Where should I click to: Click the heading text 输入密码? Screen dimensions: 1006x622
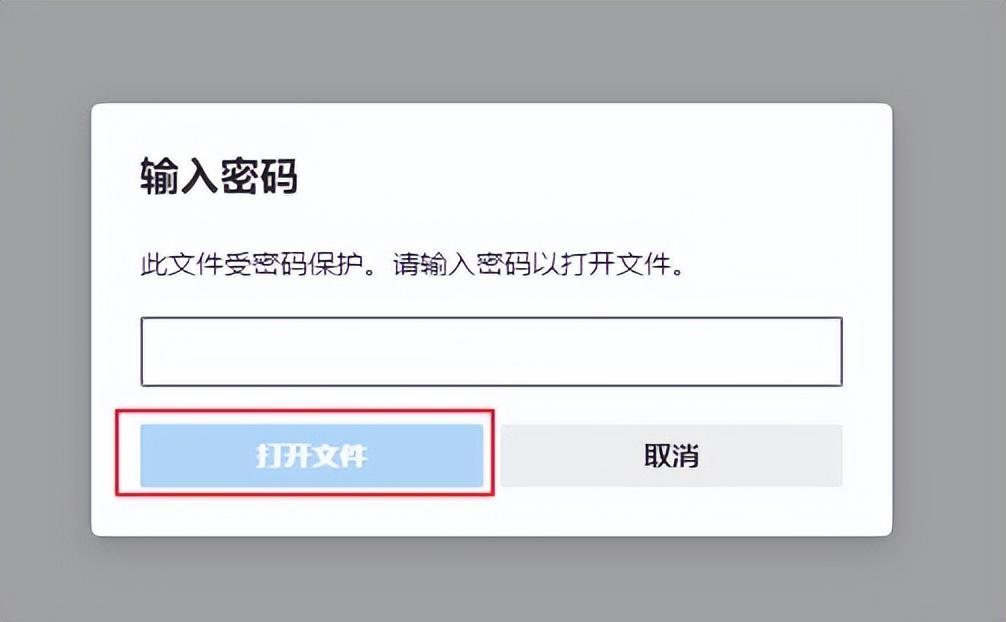(x=219, y=177)
